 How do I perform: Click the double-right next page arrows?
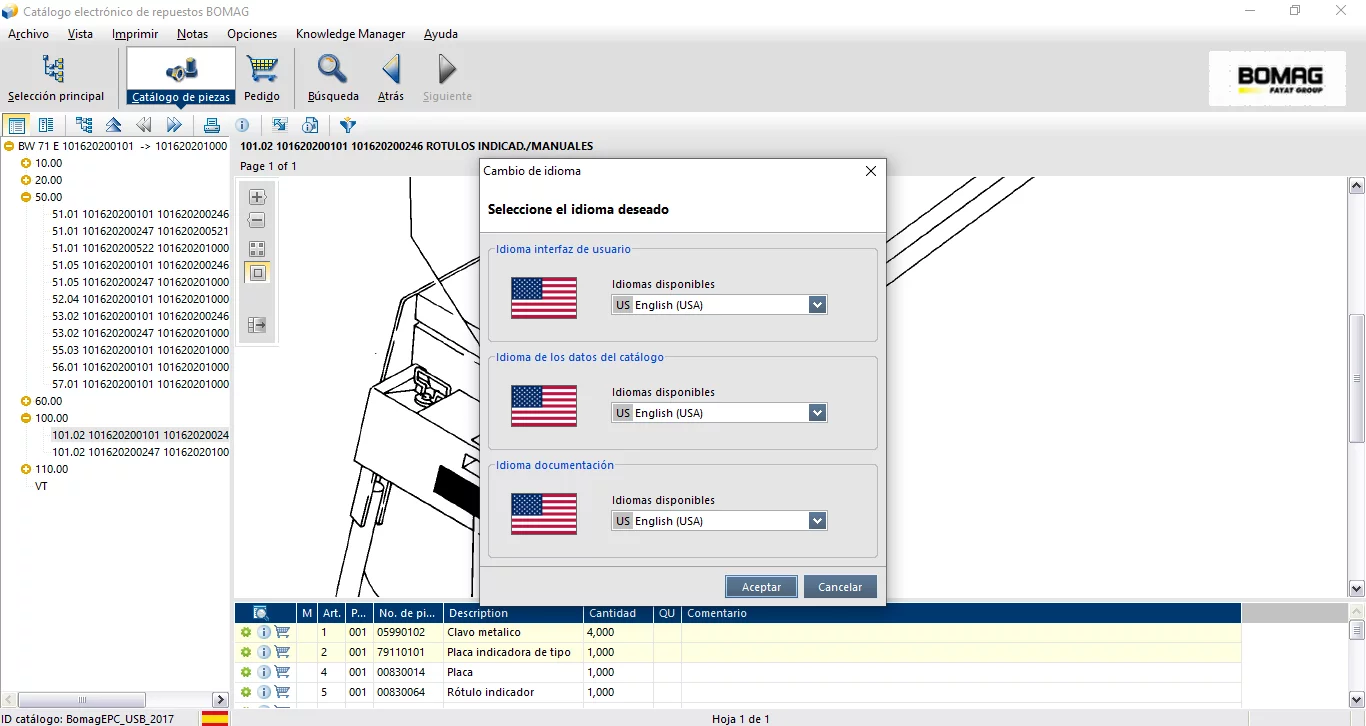click(x=174, y=125)
